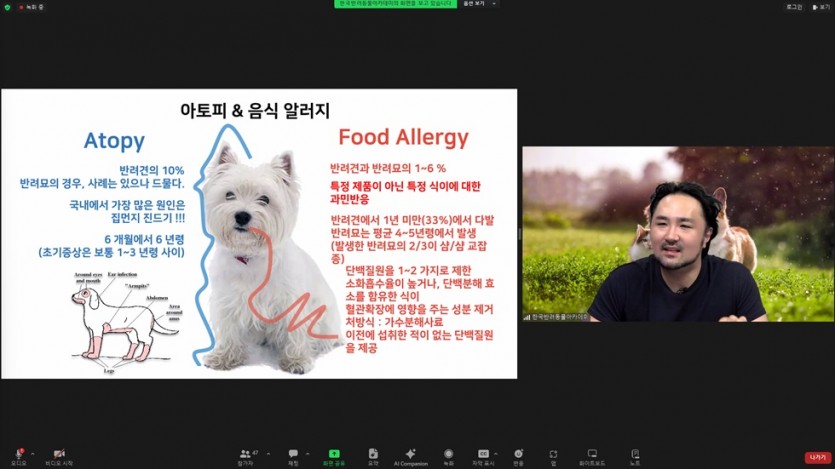The width and height of the screenshot is (835, 469).
Task: Open AI Companion
Action: pos(411,456)
